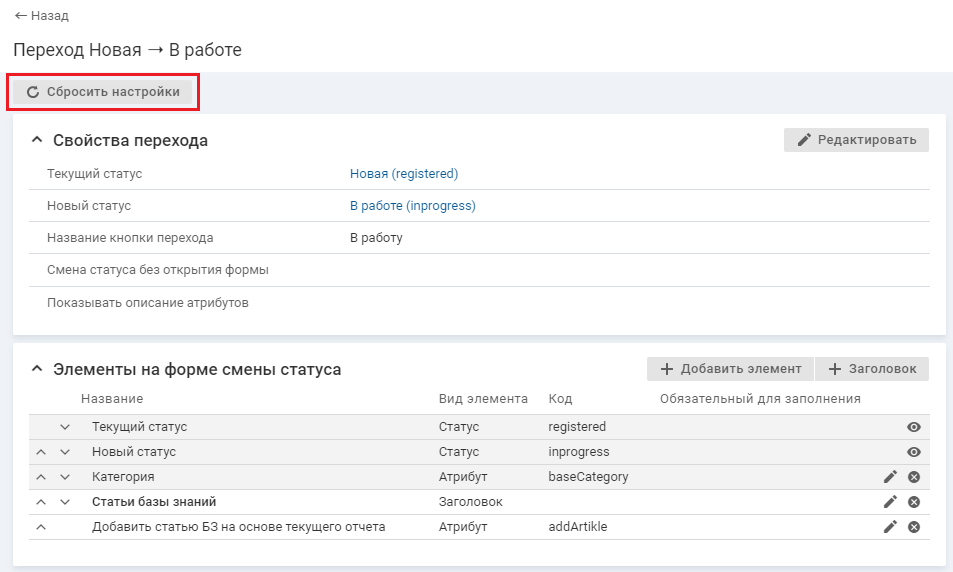Move Текущий статус row down
The image size is (953, 572).
(65, 427)
